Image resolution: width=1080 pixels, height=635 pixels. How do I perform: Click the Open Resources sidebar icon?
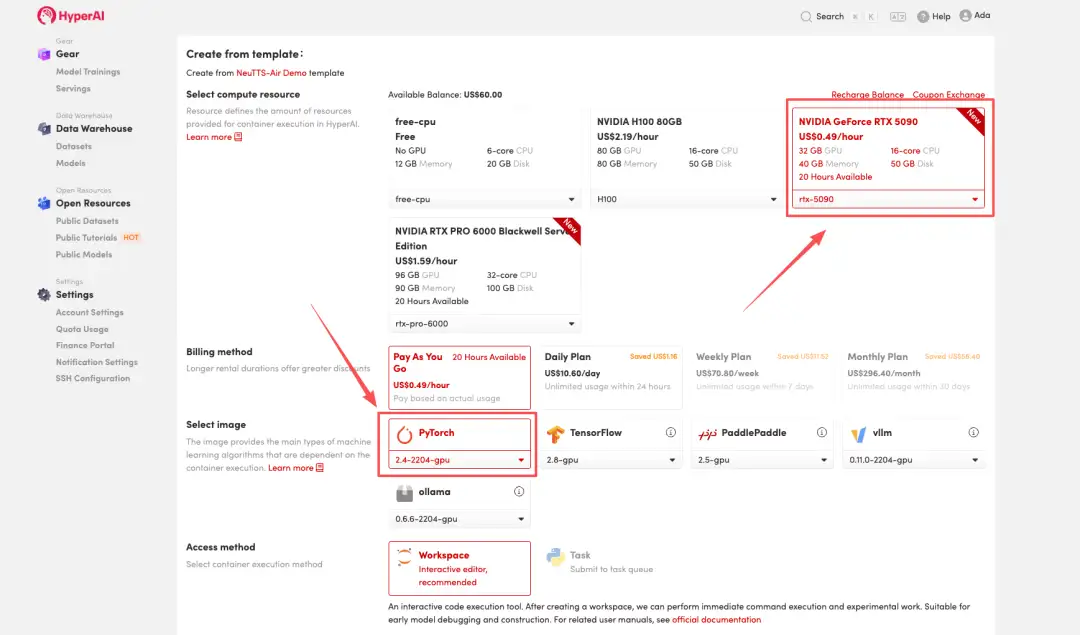point(44,203)
